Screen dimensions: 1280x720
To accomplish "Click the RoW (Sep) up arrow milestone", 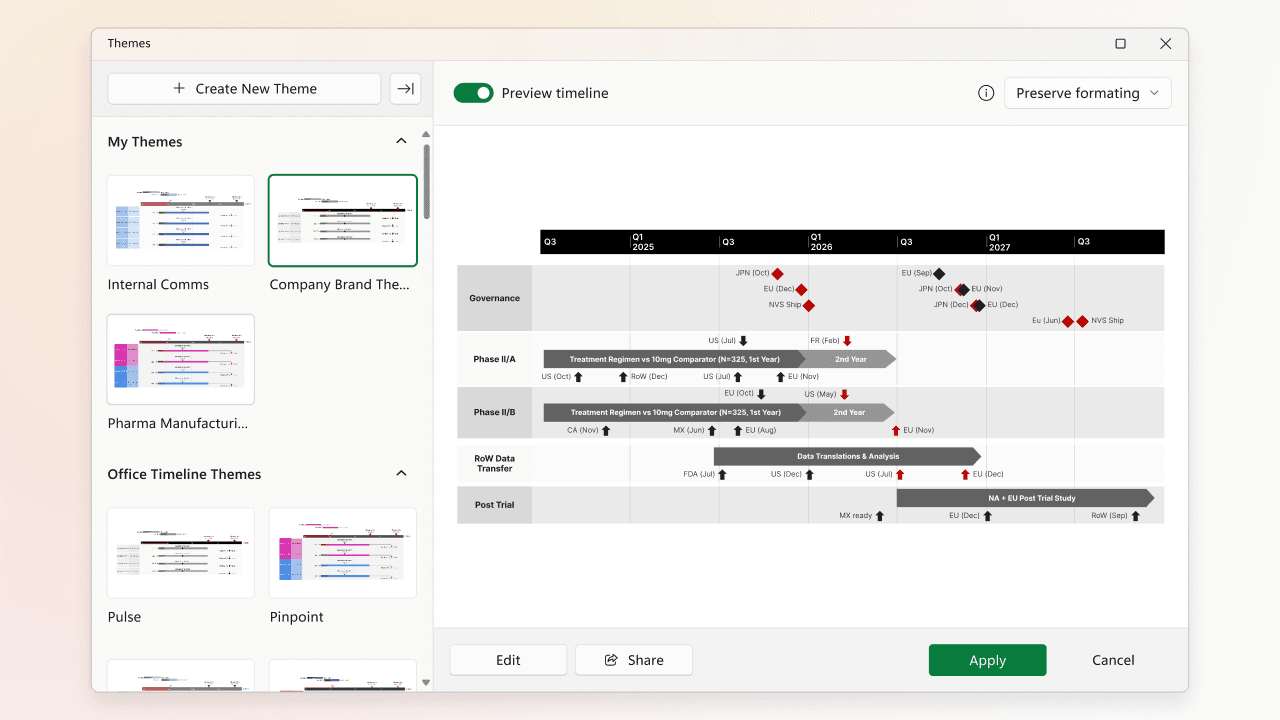I will [1136, 516].
